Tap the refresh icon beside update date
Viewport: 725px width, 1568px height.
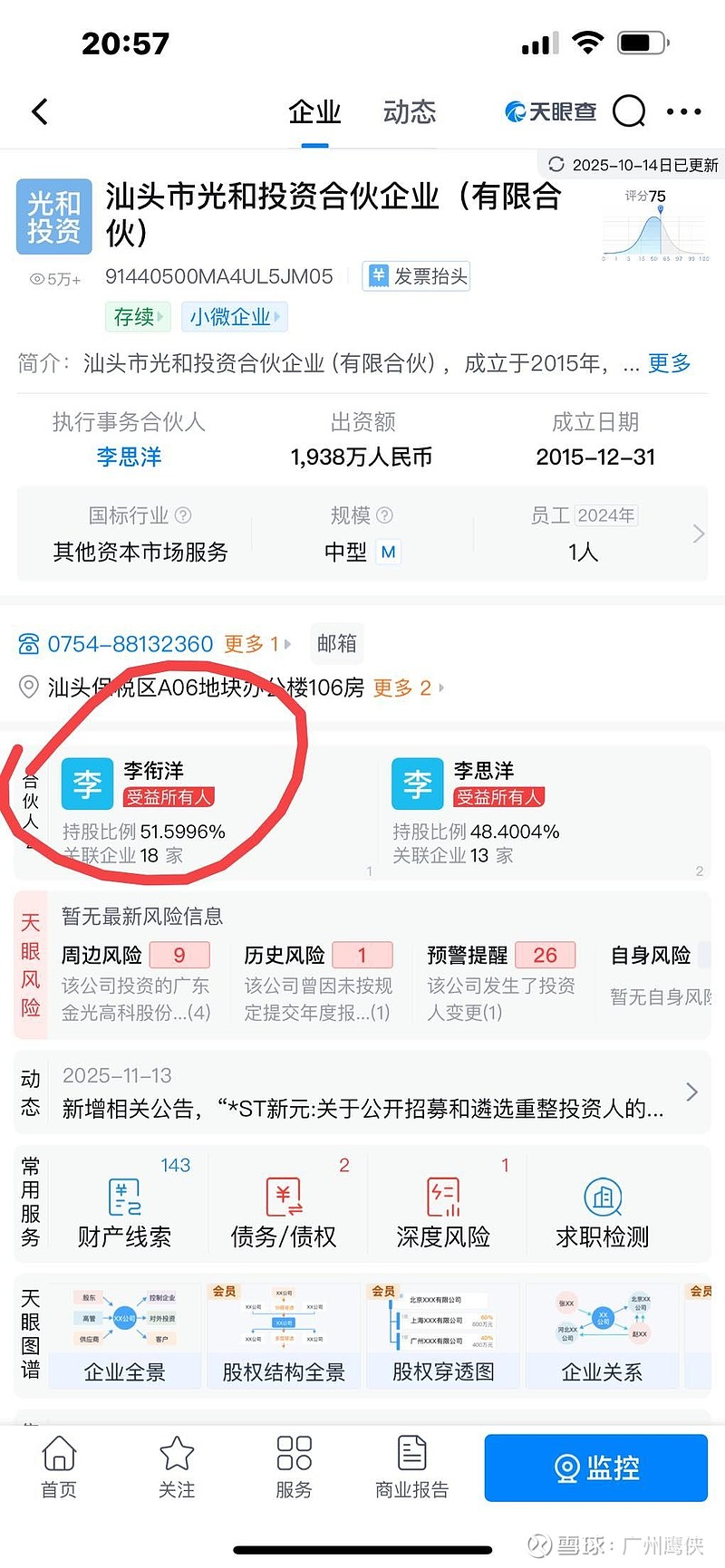pyautogui.click(x=556, y=164)
